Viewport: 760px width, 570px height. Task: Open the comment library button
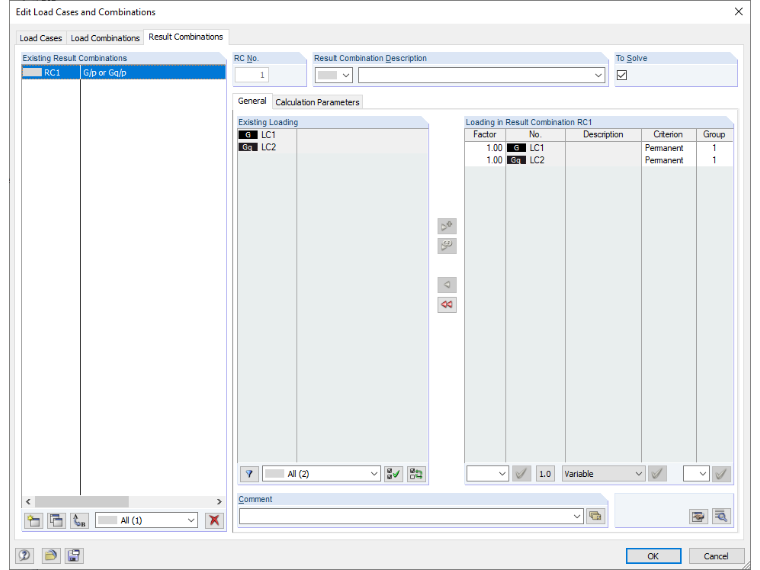pos(595,516)
